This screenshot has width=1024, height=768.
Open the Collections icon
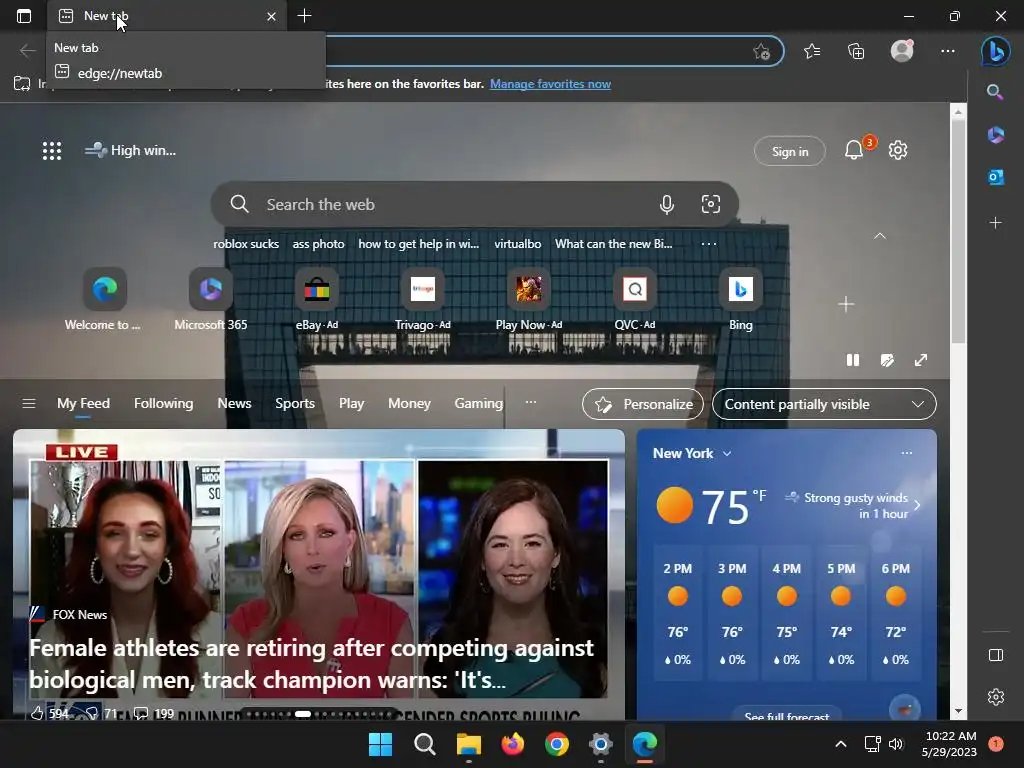[856, 51]
